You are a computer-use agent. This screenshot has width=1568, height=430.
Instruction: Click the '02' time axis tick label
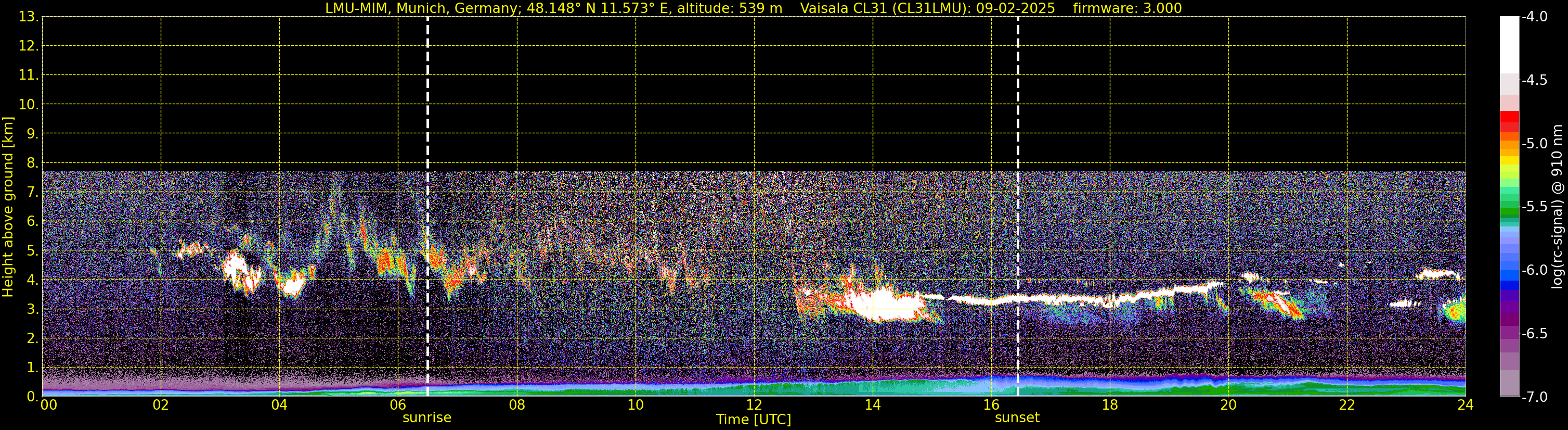tap(161, 405)
